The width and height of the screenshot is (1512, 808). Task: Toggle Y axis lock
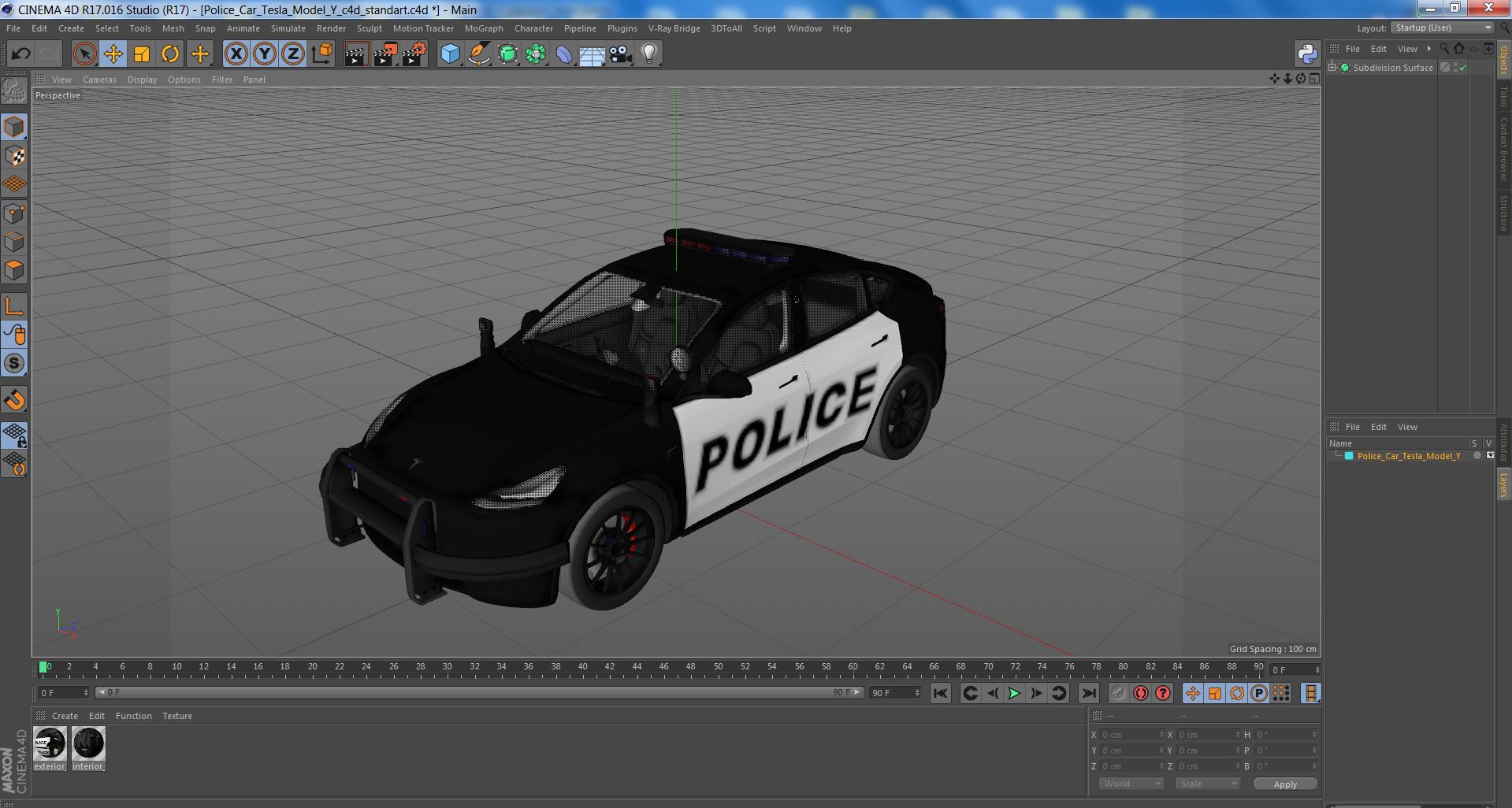tap(265, 54)
